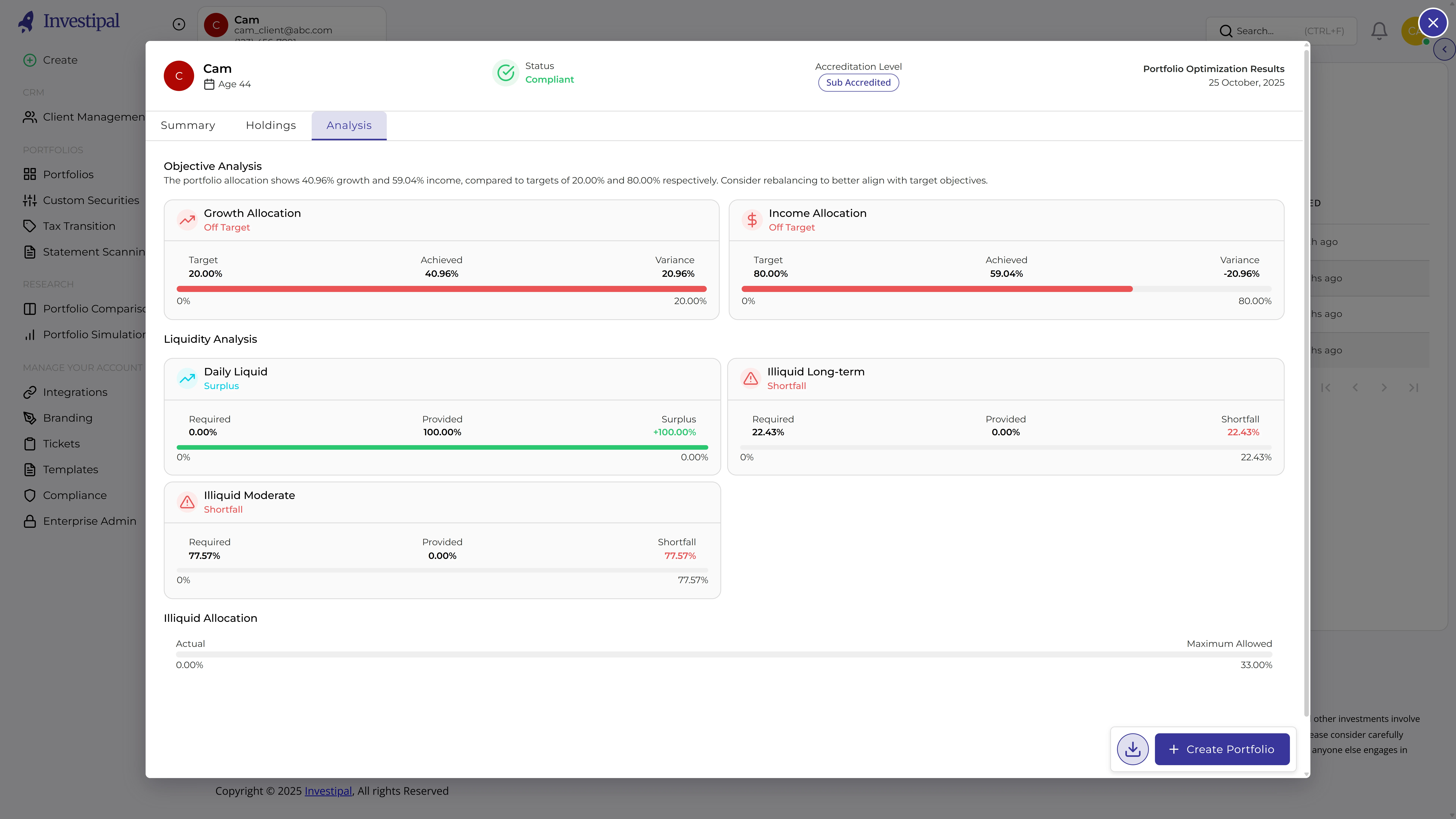Image resolution: width=1456 pixels, height=819 pixels.
Task: Open the Holdings tab
Action: pos(271,126)
